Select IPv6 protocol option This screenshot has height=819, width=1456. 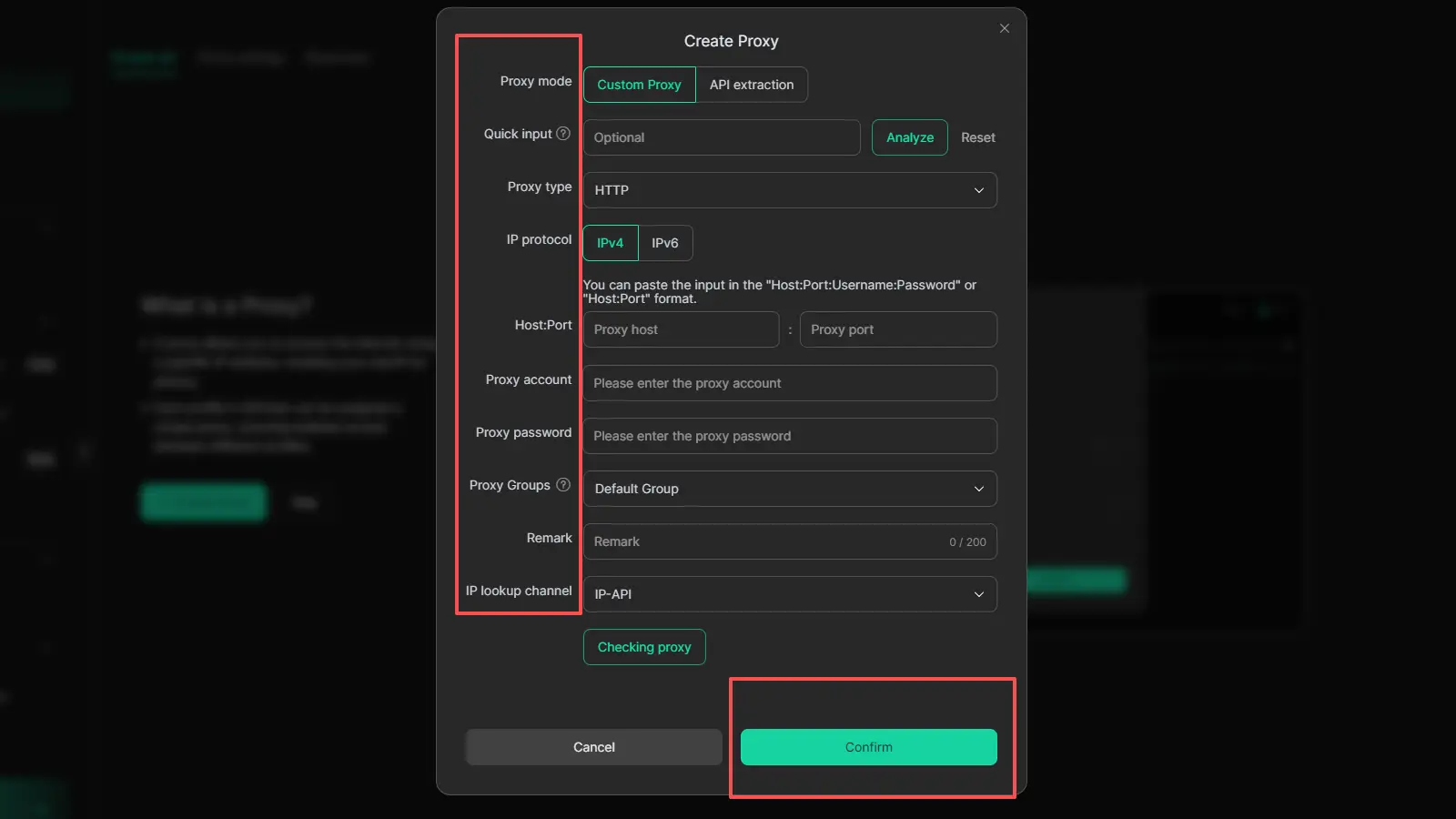click(665, 243)
